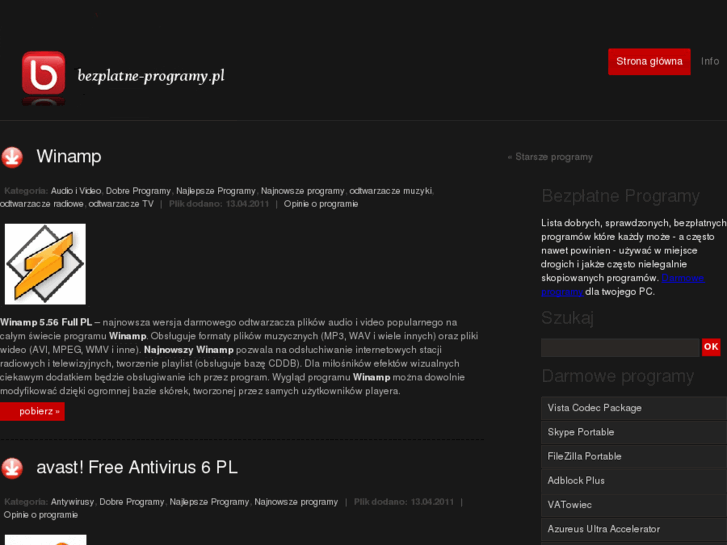This screenshot has height=545, width=727.
Task: Click the OK search button
Action: [711, 347]
